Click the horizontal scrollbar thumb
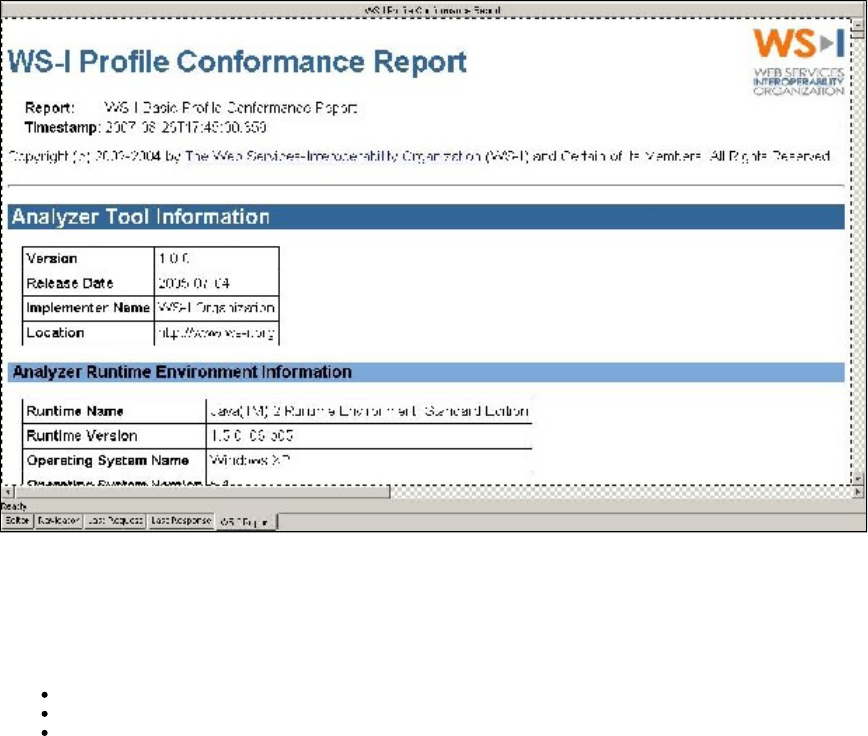 [x=203, y=491]
